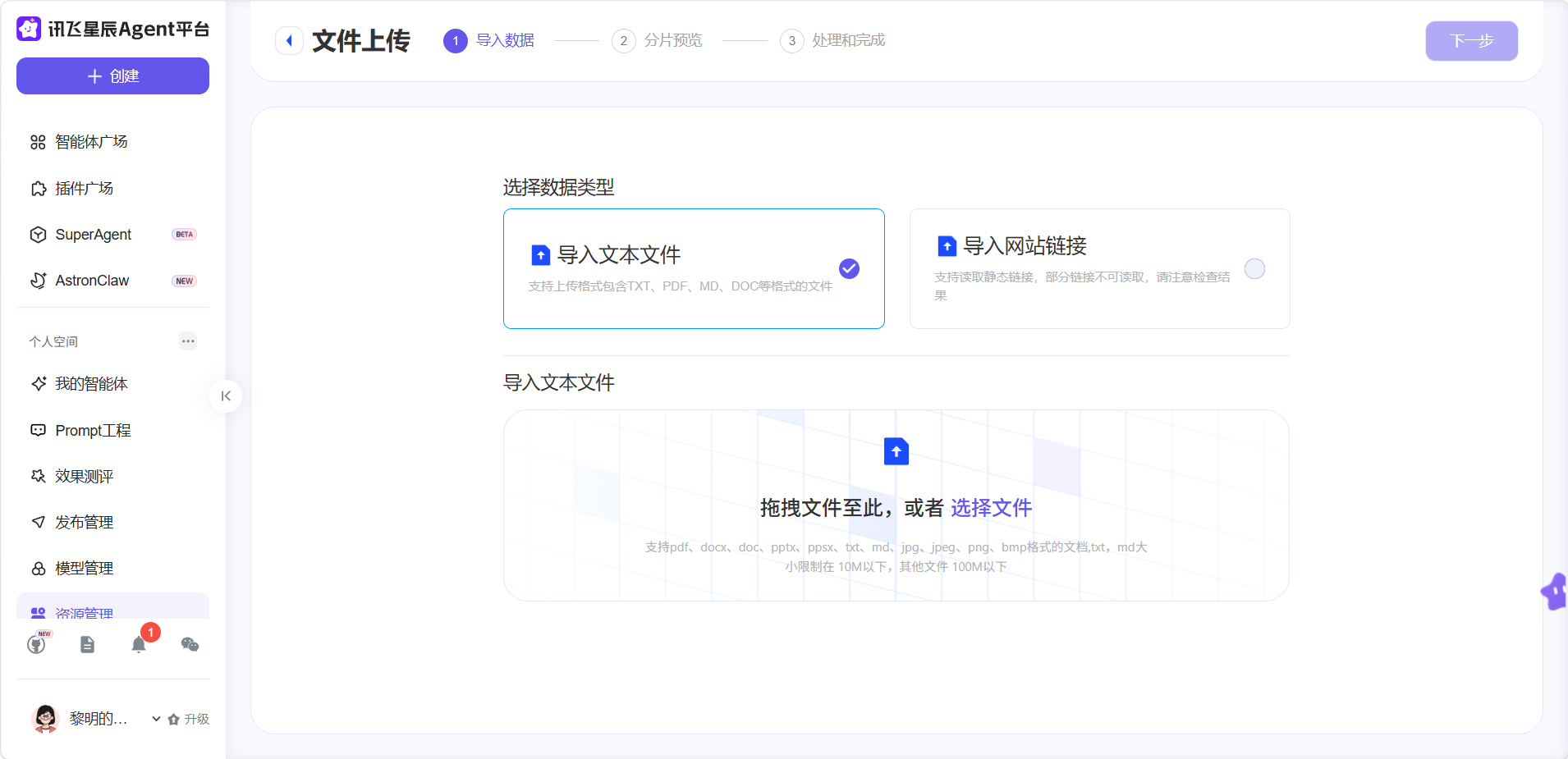This screenshot has width=1568, height=759.
Task: Click the 选择文件 link
Action: click(x=991, y=508)
